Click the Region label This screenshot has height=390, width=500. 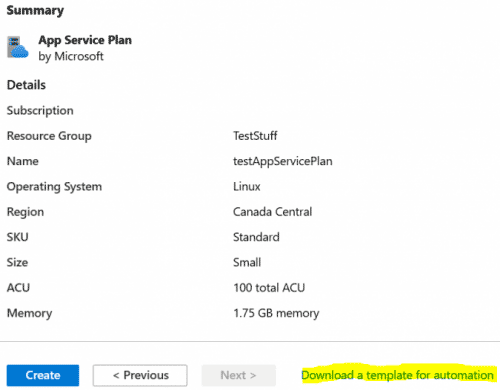(x=25, y=212)
